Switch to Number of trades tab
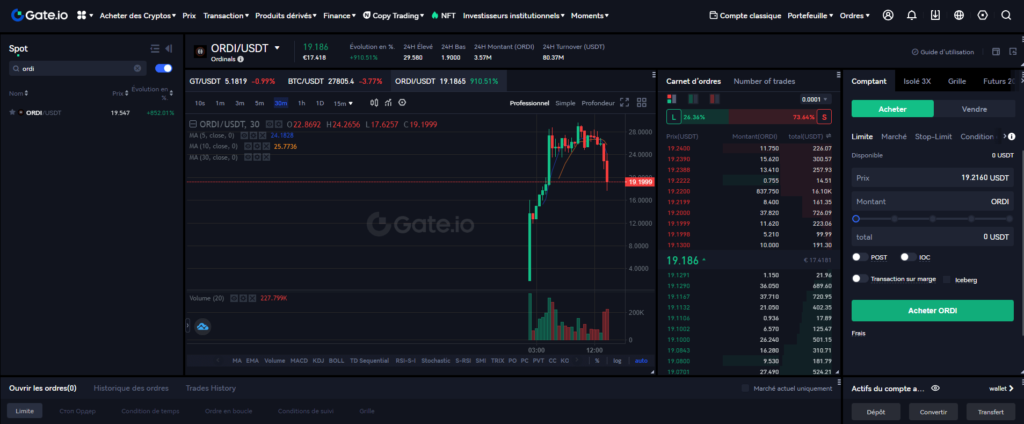The height and width of the screenshot is (424, 1024). point(764,82)
